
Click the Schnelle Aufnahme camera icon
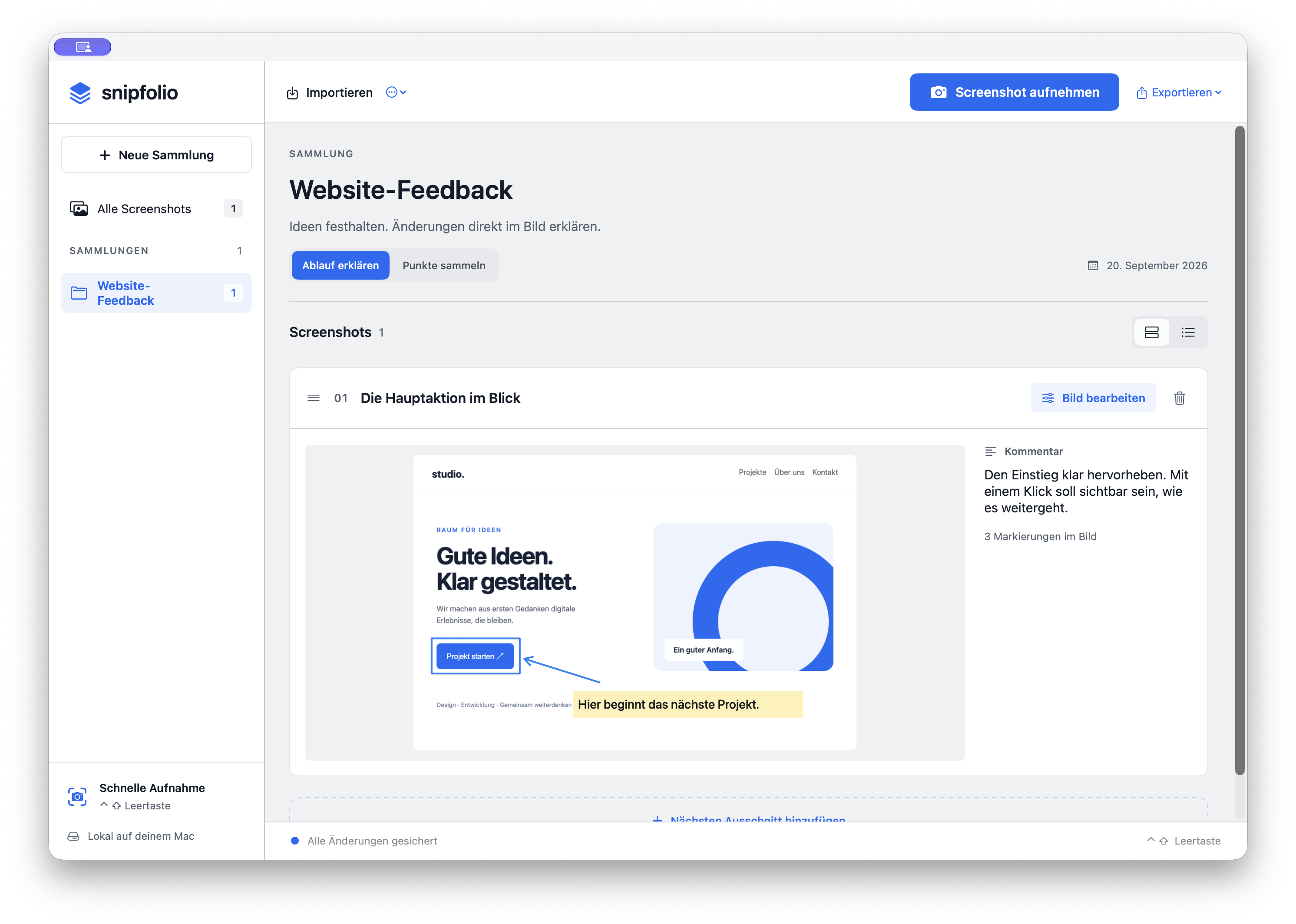pyautogui.click(x=77, y=796)
